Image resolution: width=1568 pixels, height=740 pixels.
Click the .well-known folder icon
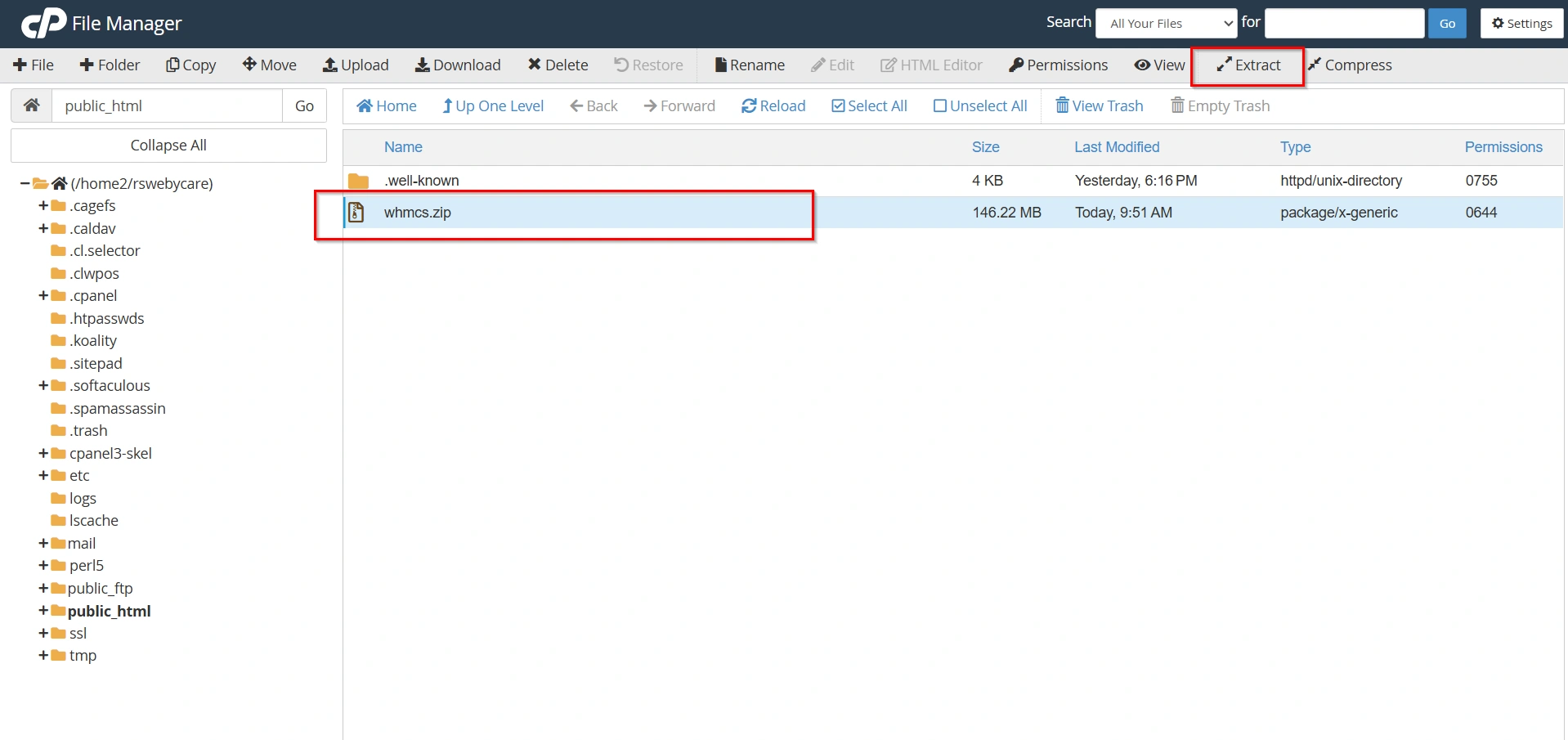pos(358,181)
